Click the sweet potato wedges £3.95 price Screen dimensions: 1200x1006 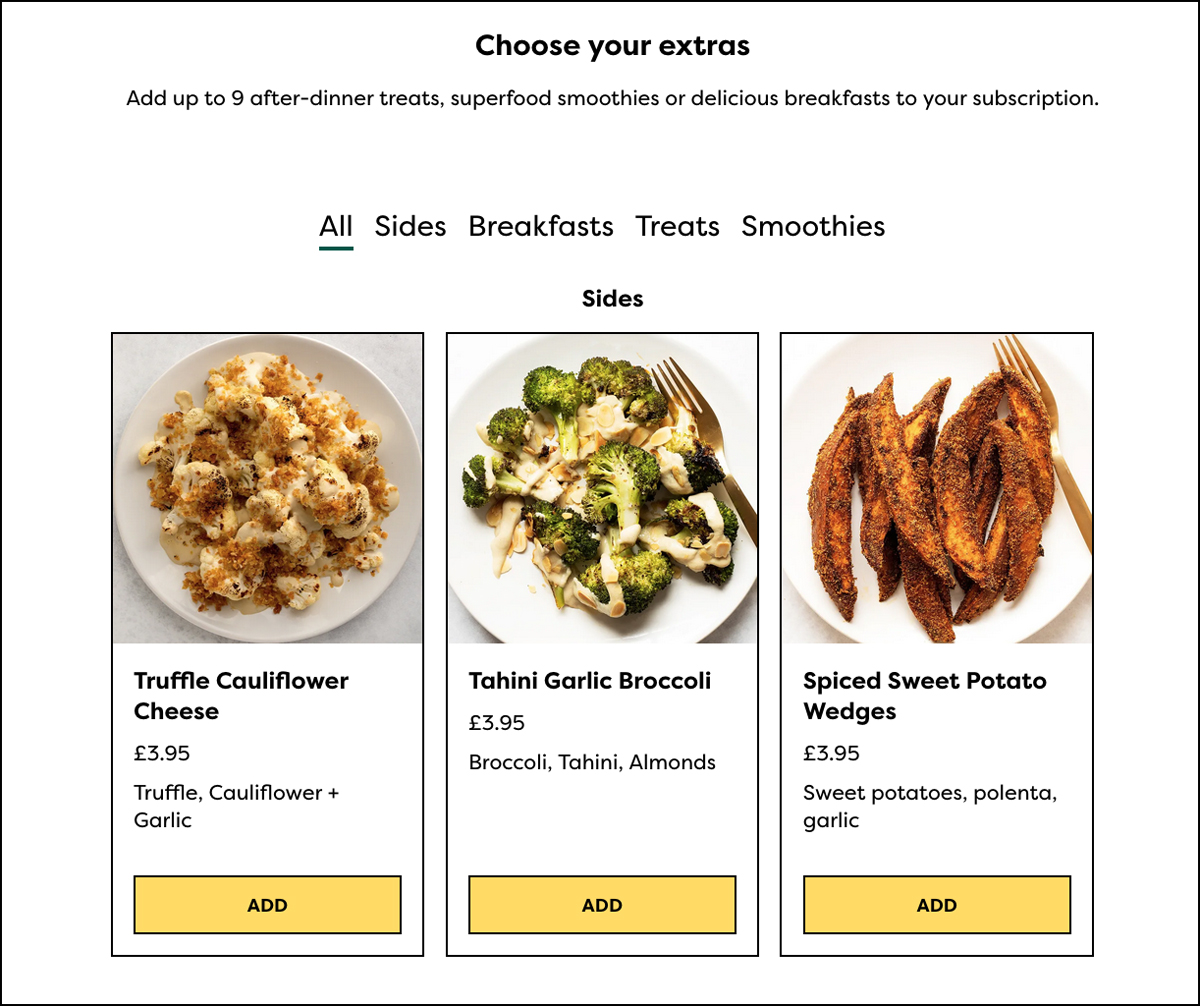click(x=831, y=753)
